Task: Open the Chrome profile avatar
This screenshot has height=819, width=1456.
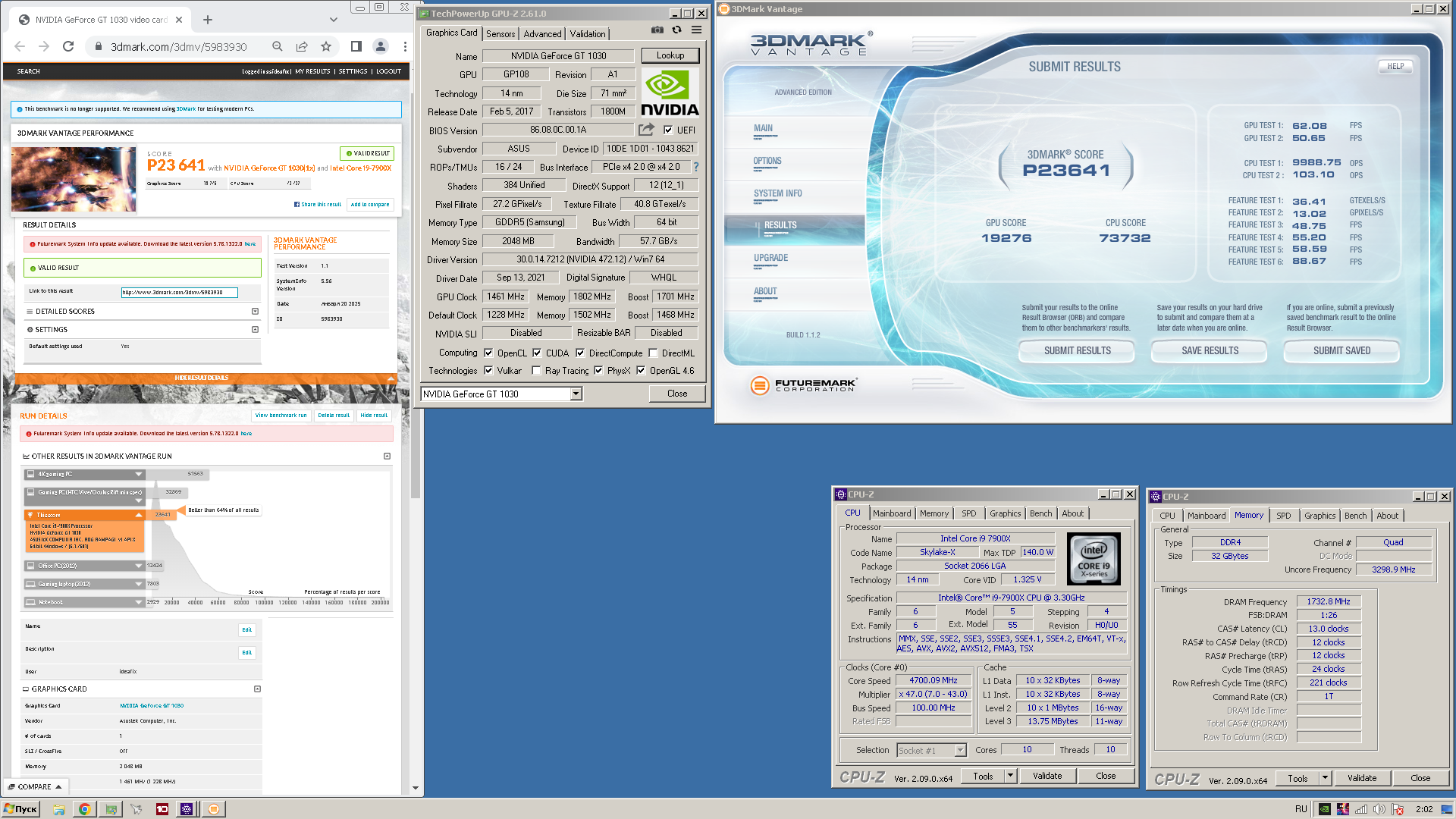Action: (x=381, y=46)
